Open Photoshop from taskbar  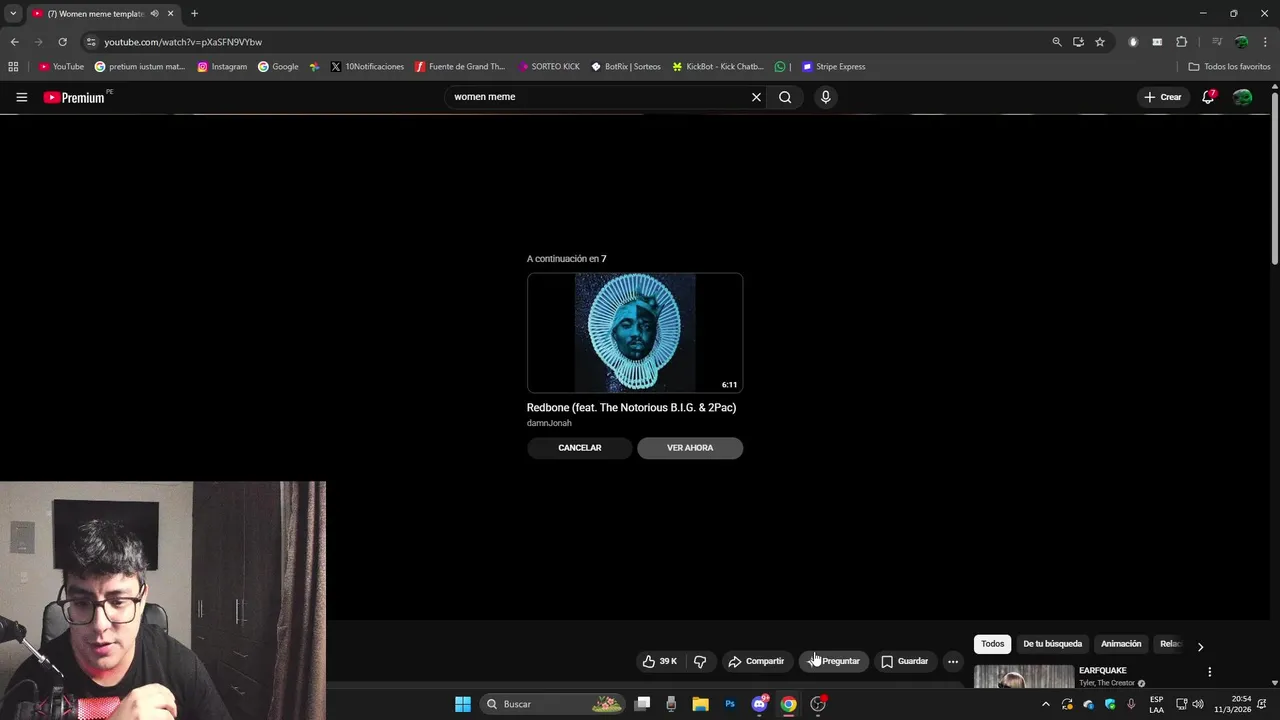(730, 704)
